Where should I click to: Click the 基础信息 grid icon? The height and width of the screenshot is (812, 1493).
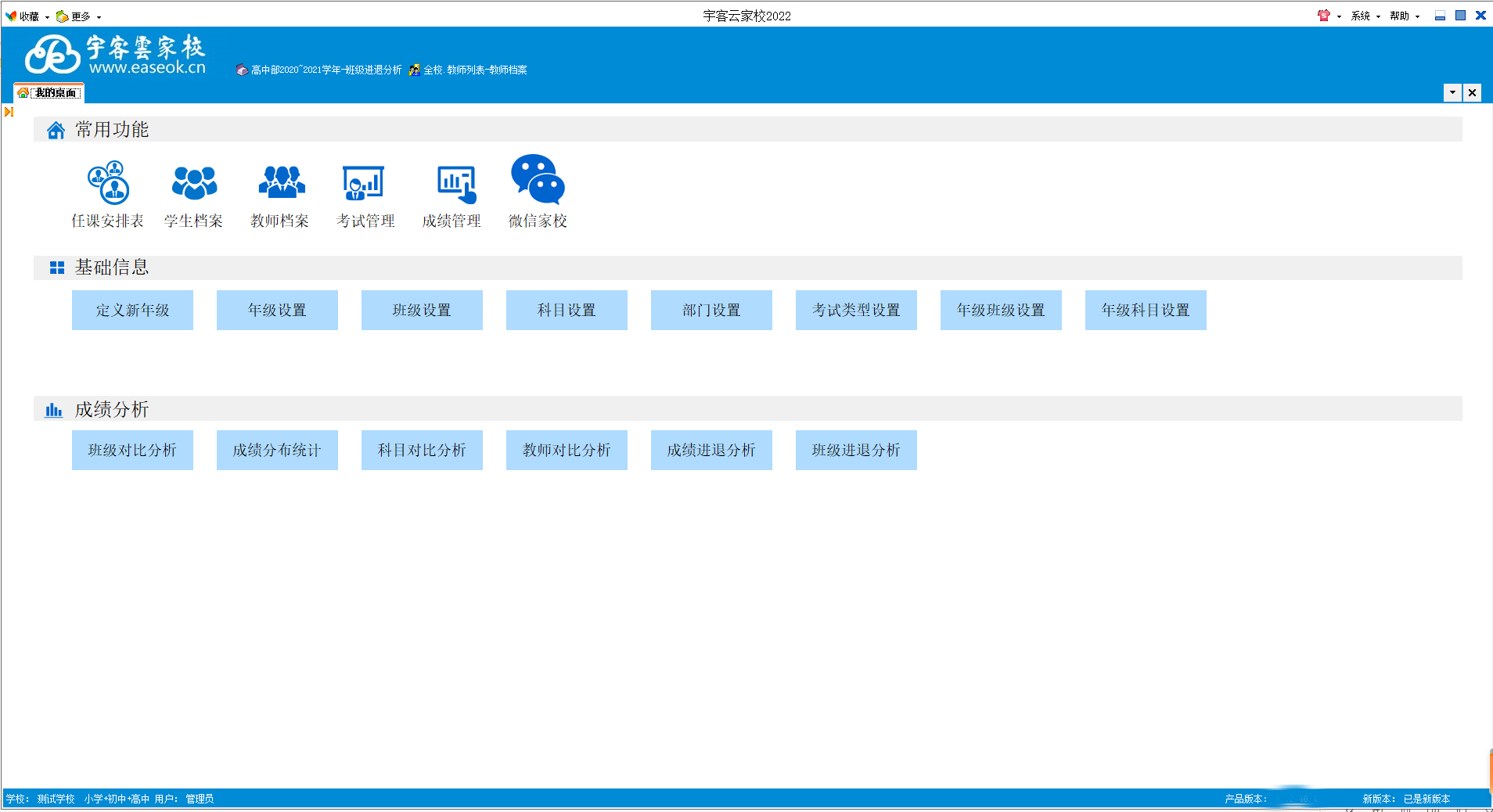(56, 268)
